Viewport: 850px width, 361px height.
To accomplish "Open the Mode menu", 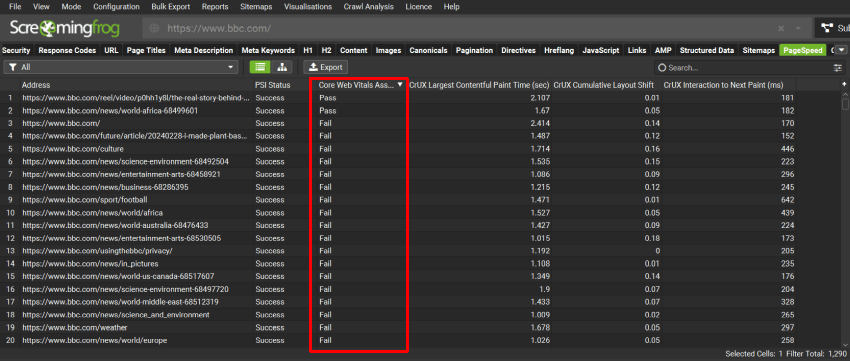I will click(71, 7).
